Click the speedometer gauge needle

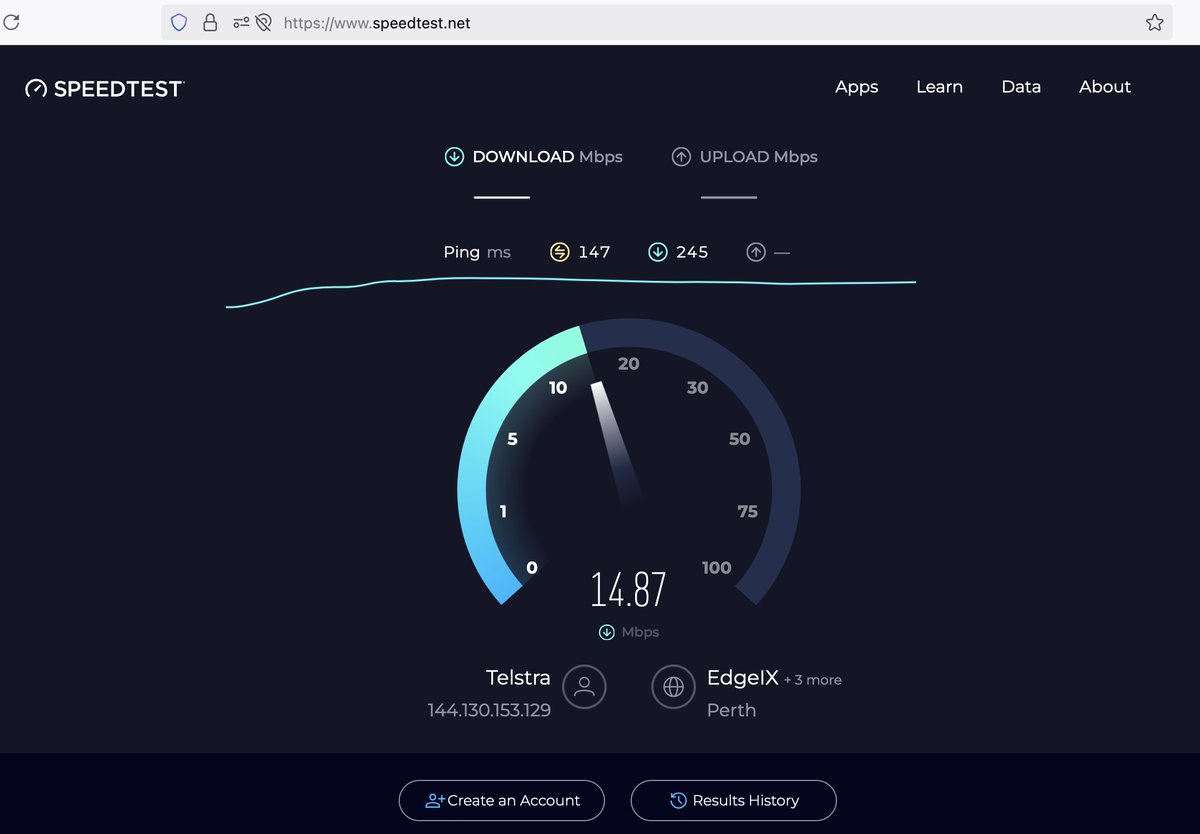click(x=616, y=440)
